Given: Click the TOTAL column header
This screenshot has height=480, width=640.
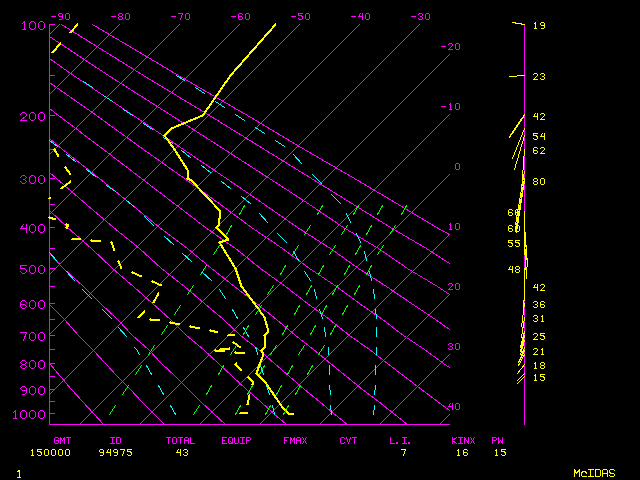Looking at the screenshot, I should point(181,440).
